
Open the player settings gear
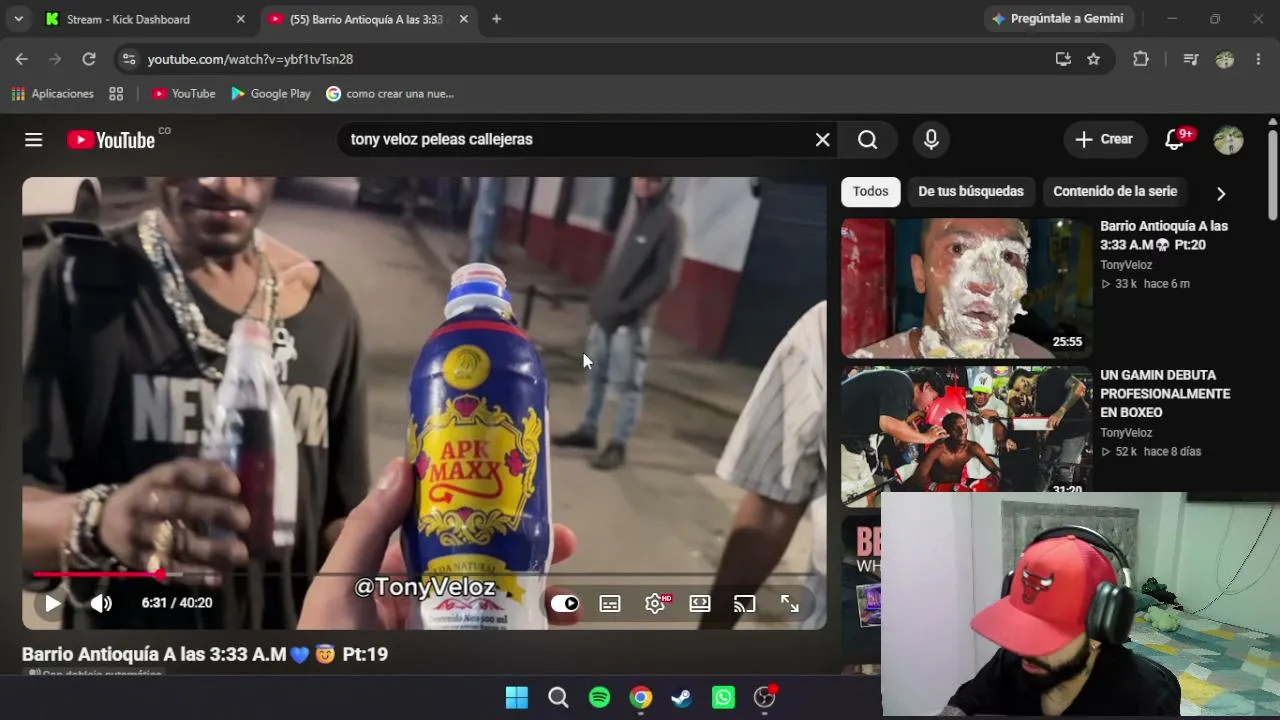click(656, 603)
